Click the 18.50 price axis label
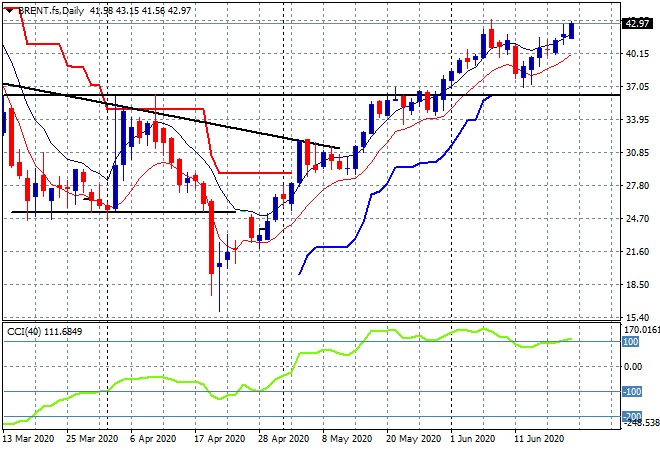Screen dimensions: 660x450 click(x=637, y=285)
